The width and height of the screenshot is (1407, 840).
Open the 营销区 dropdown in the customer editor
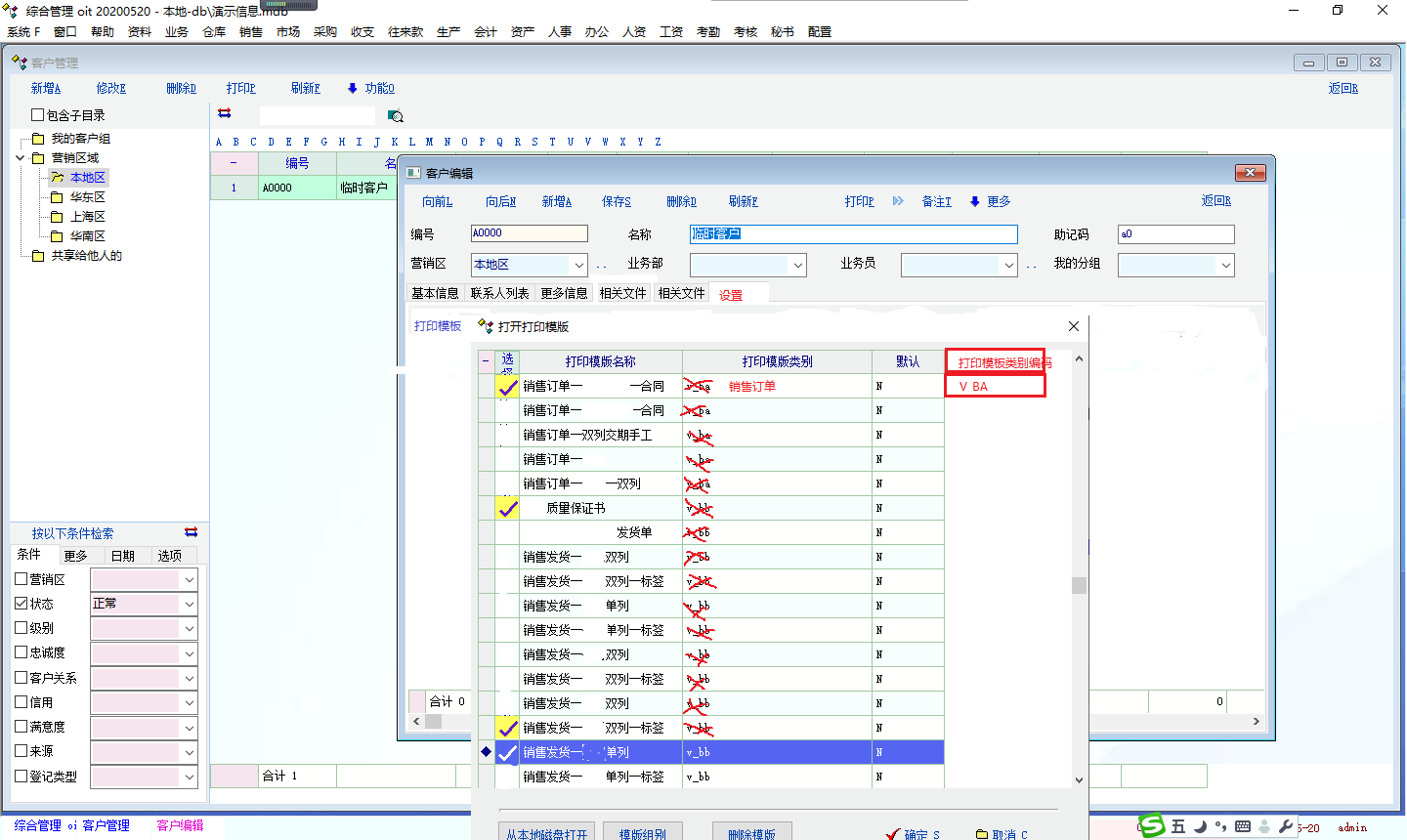pyautogui.click(x=579, y=265)
